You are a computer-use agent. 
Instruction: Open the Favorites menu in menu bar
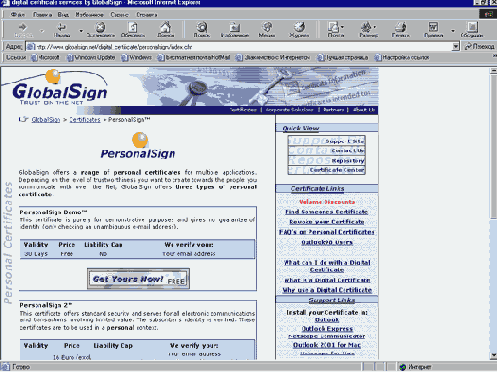(89, 15)
